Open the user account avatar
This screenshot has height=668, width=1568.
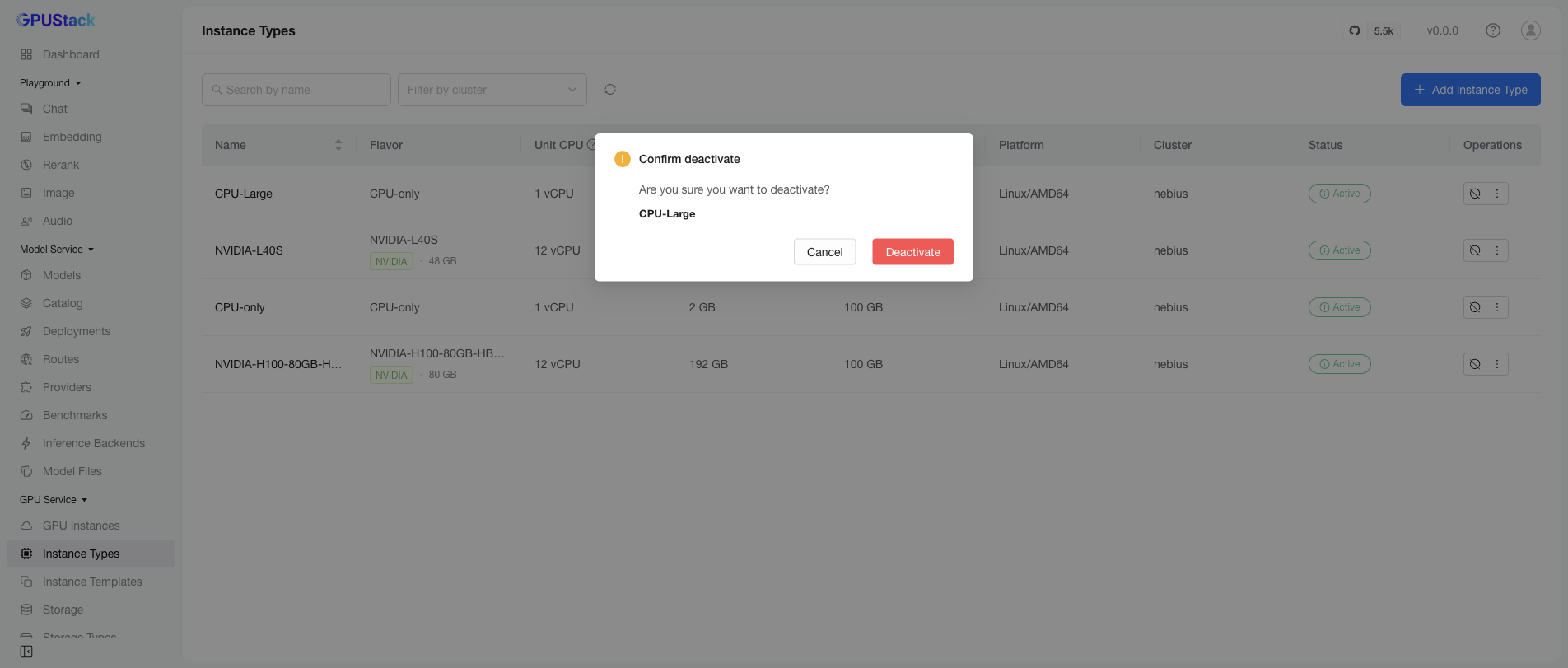[x=1531, y=30]
